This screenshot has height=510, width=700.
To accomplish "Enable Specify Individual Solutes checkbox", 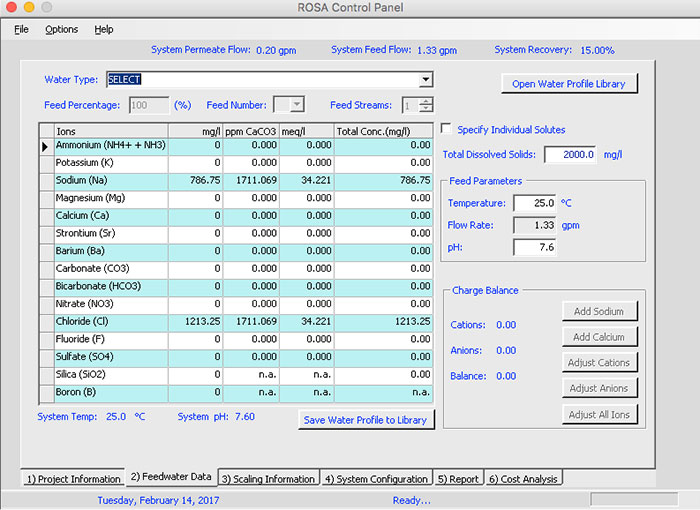I will 447,129.
